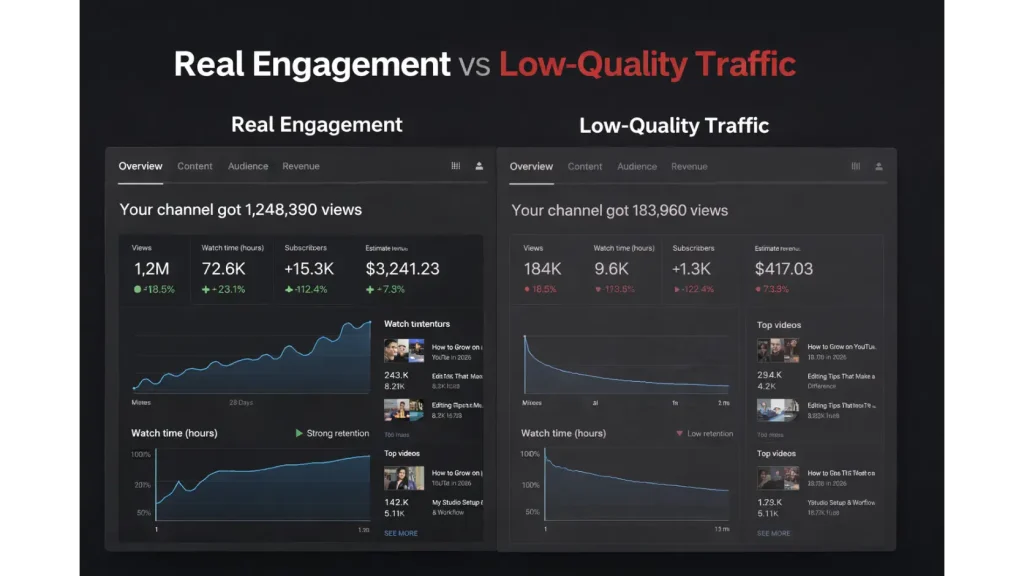Image resolution: width=1024 pixels, height=576 pixels.
Task: Open the 'How to Grow on' thumbnail under Watch section
Action: [404, 351]
